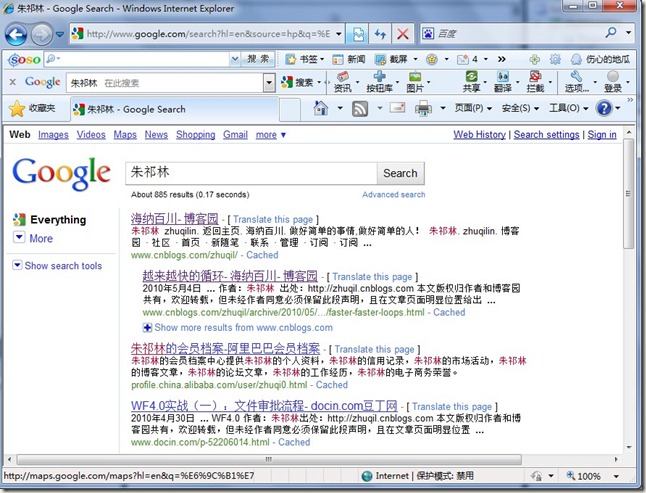Click the Soso logo on toolbar
Image resolution: width=646 pixels, height=493 pixels.
click(25, 60)
